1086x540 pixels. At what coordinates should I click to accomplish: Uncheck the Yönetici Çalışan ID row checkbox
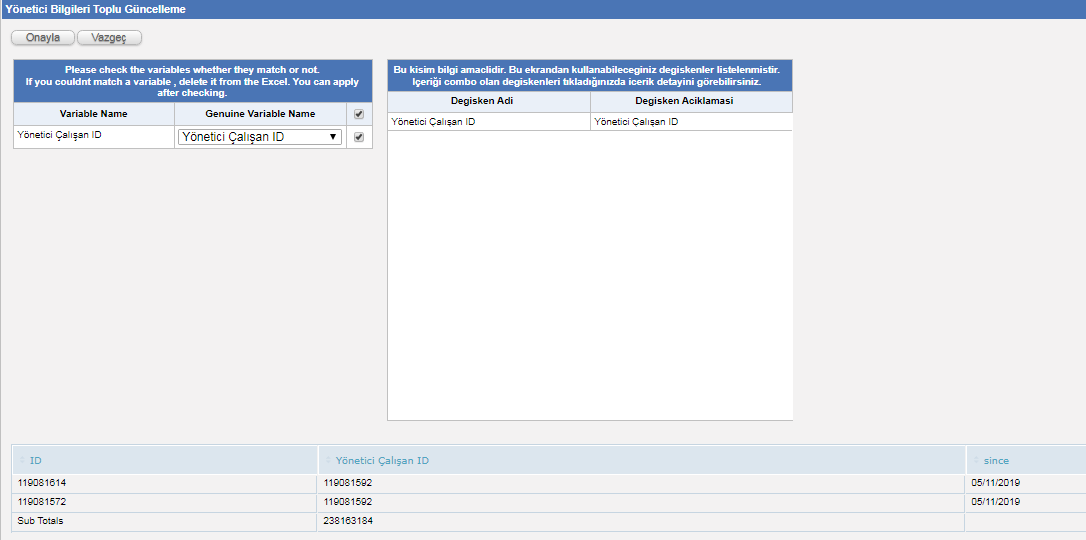tap(359, 137)
